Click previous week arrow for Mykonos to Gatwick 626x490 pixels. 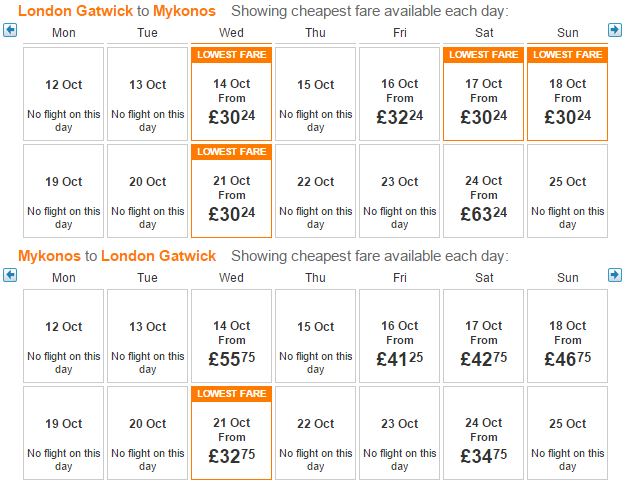pyautogui.click(x=10, y=275)
